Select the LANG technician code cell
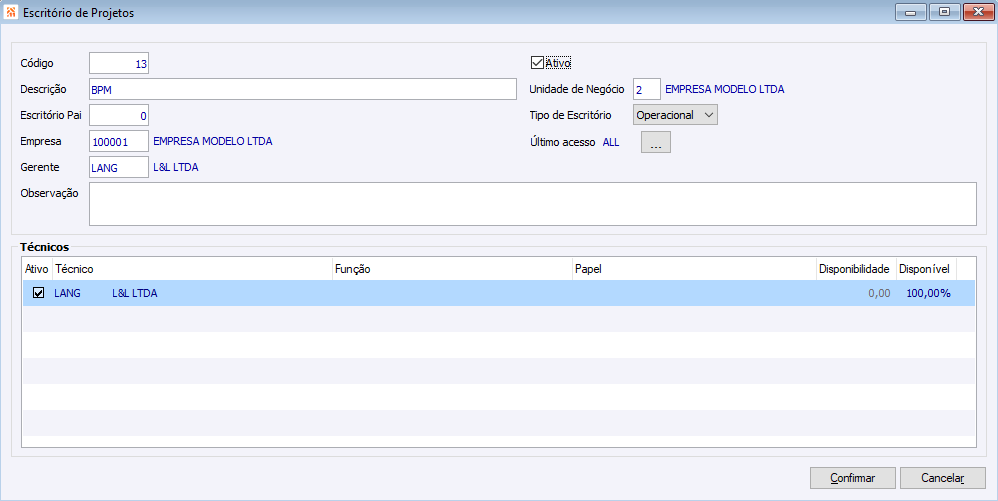This screenshot has width=998, height=501. [x=67, y=293]
